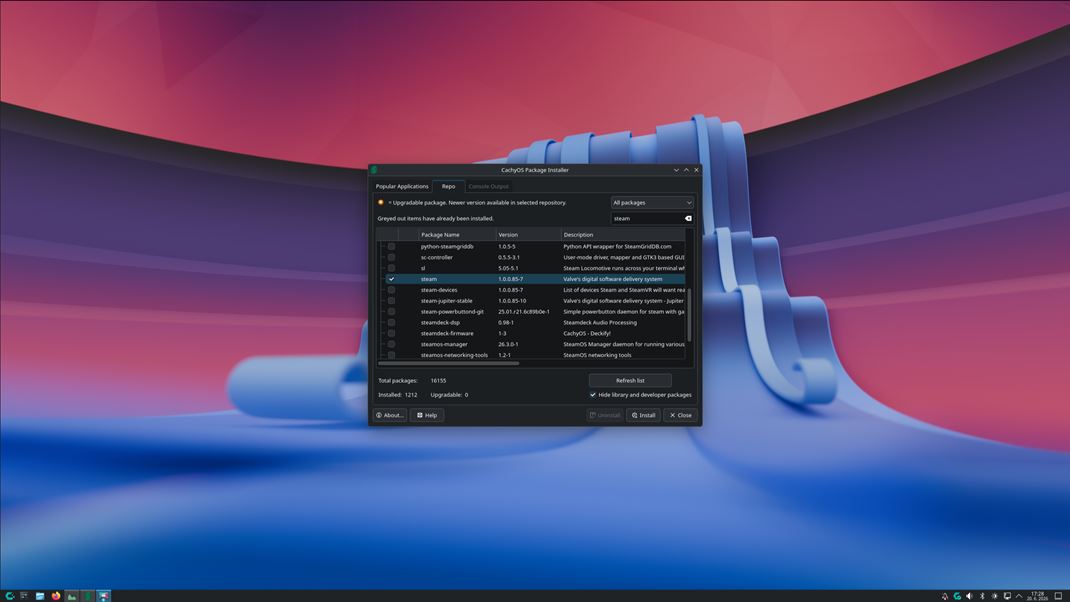
Task: Clear the steam search text
Action: tap(688, 218)
